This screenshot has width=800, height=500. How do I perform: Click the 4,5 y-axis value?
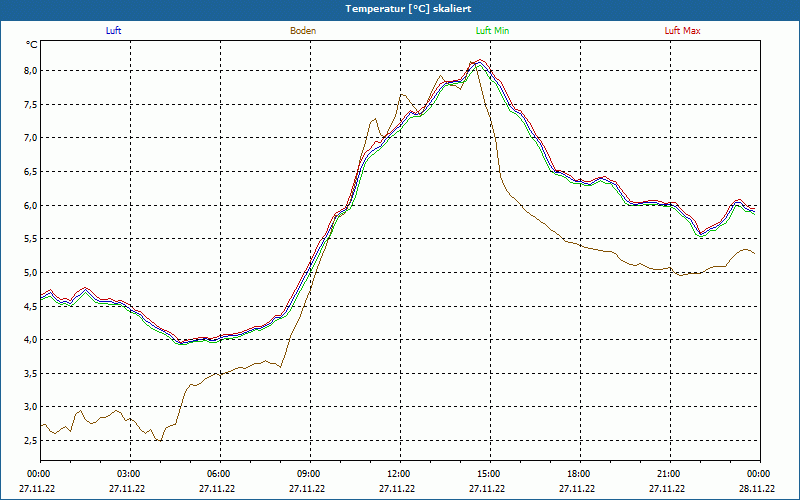(x=32, y=306)
